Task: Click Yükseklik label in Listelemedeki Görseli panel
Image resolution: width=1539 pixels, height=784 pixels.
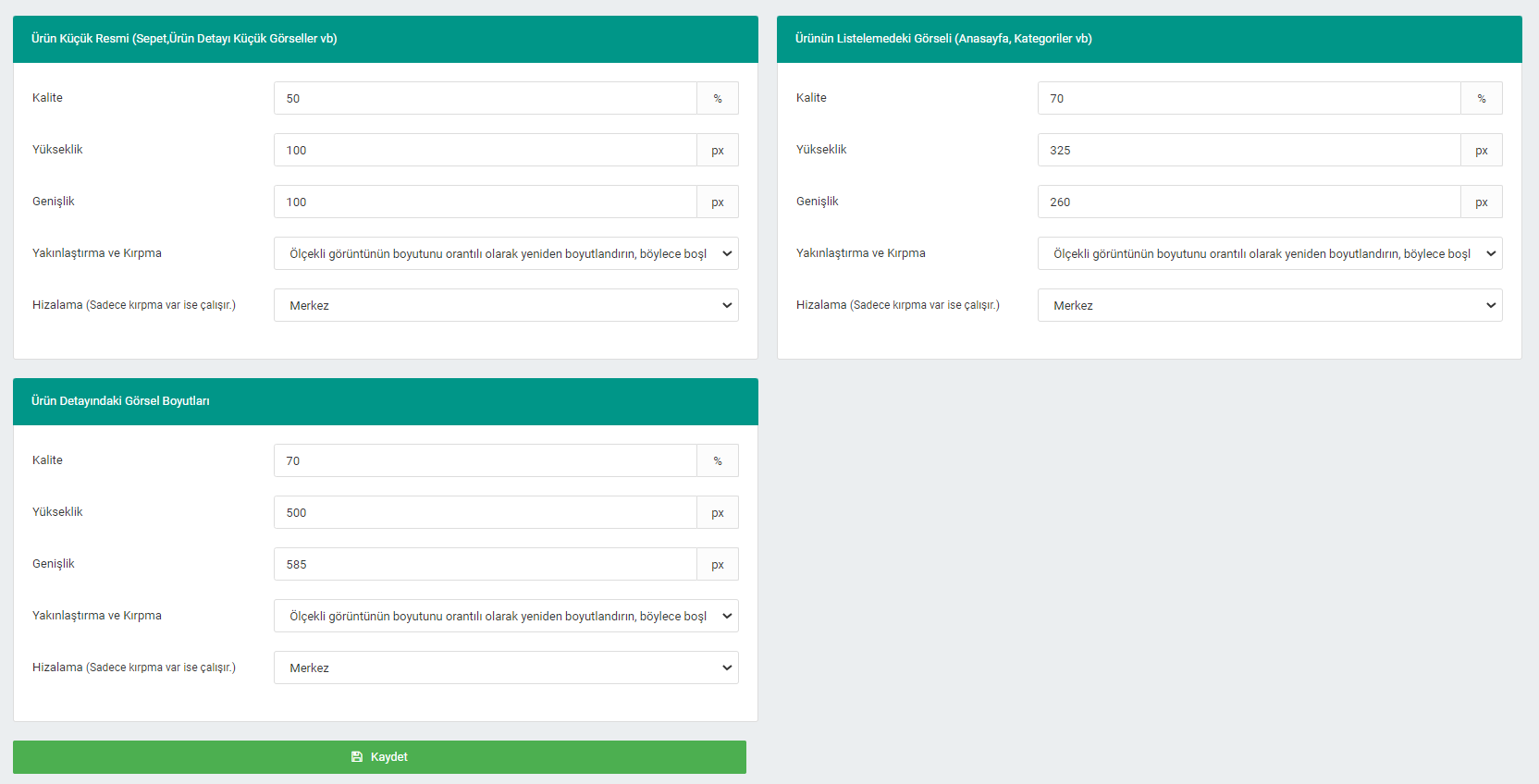Action: [x=821, y=150]
